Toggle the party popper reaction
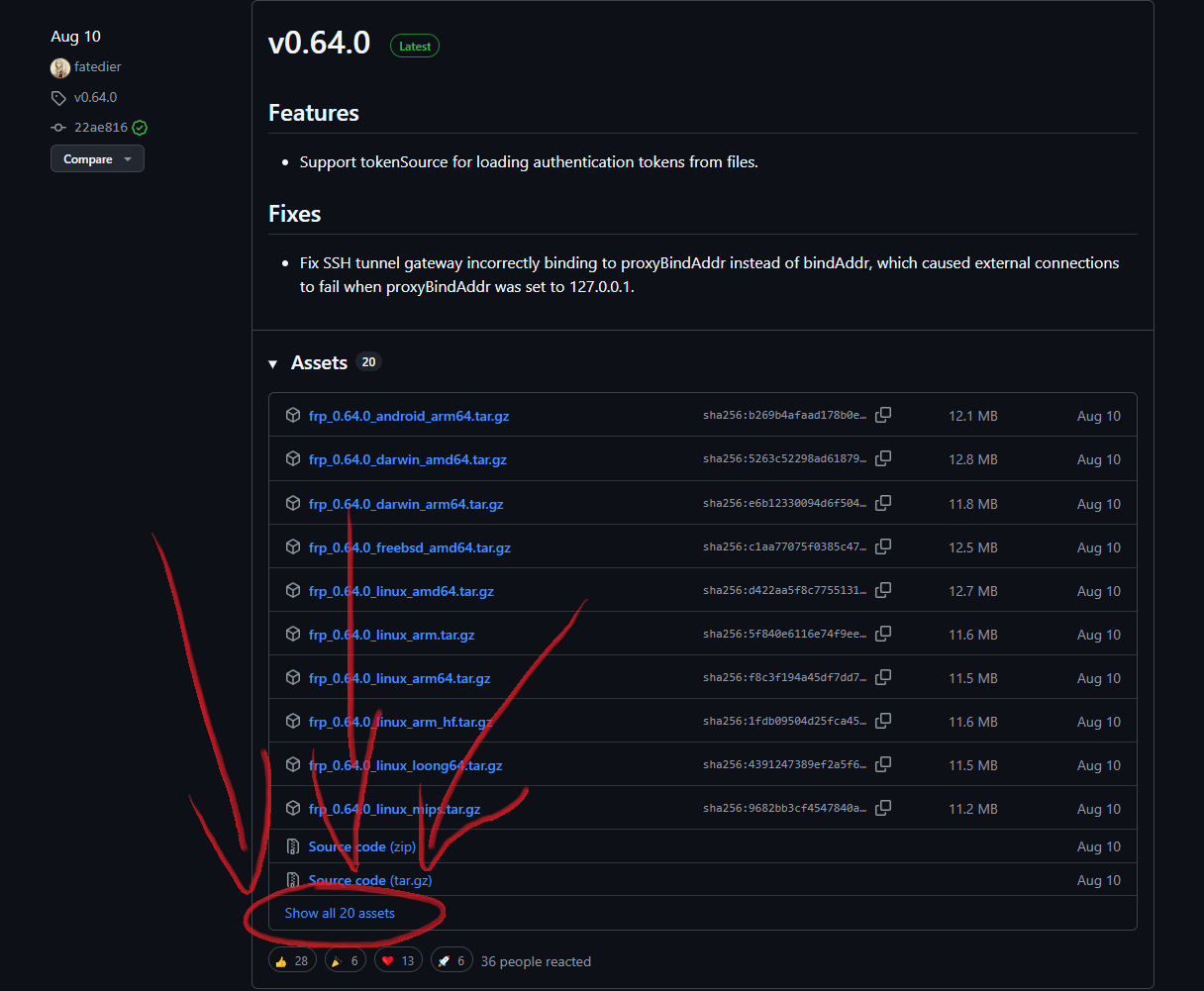Screen dimensions: 1204x991 coord(345,960)
